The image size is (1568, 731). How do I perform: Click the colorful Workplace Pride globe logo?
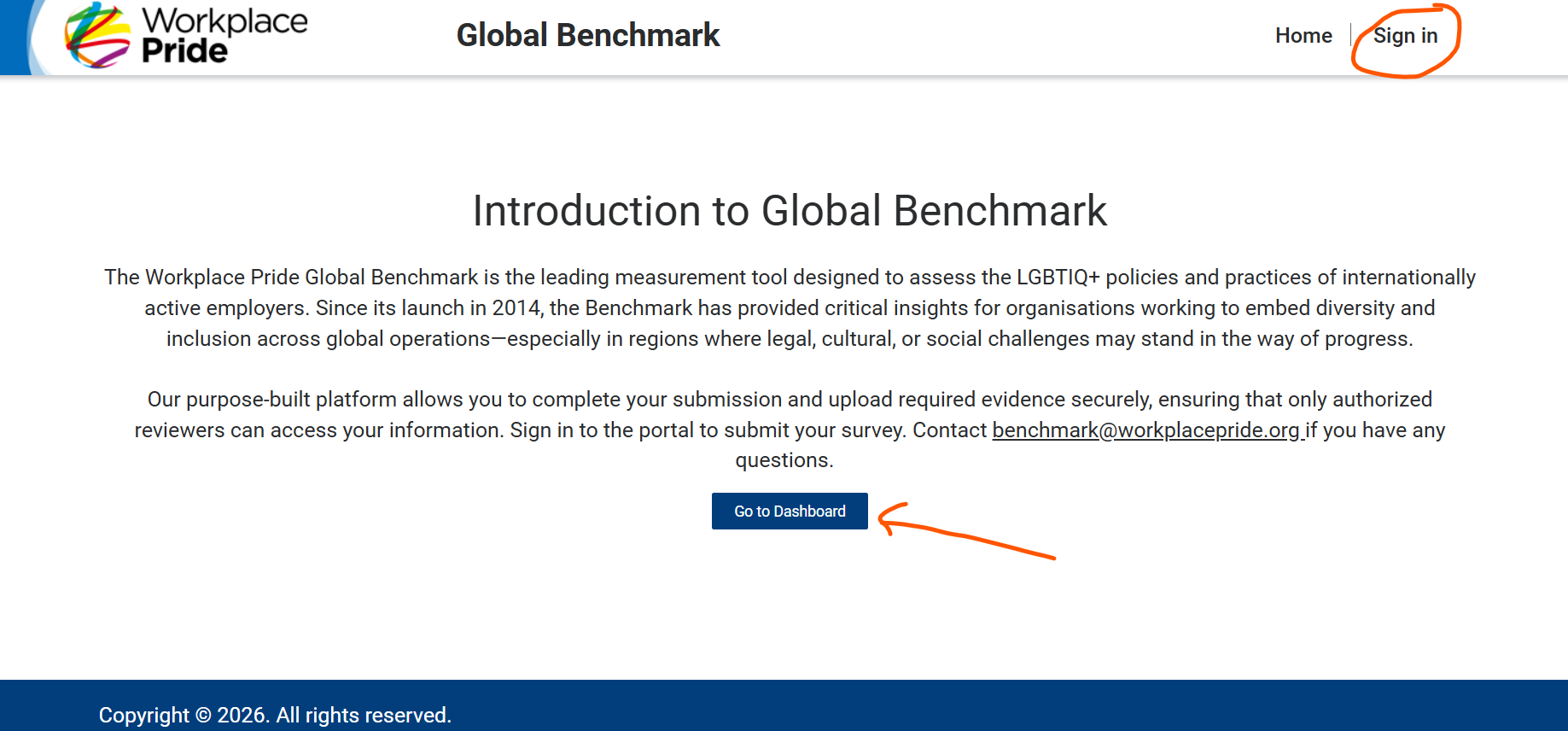[x=97, y=36]
